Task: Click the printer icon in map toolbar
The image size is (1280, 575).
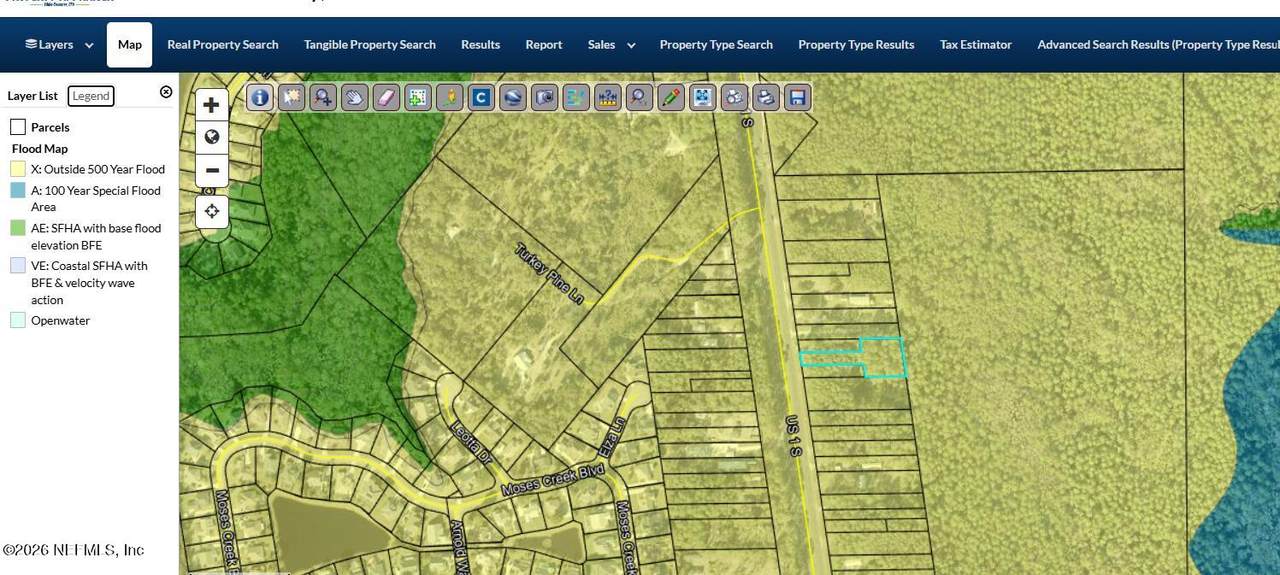Action: 765,97
